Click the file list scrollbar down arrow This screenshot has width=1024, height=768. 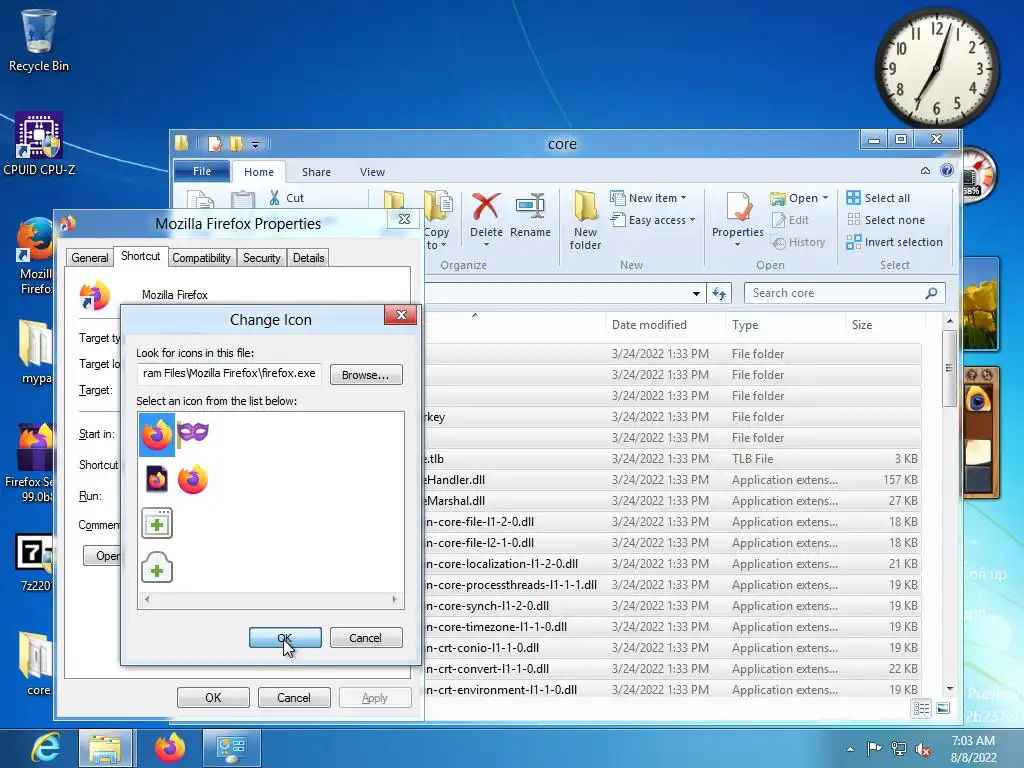[x=950, y=689]
